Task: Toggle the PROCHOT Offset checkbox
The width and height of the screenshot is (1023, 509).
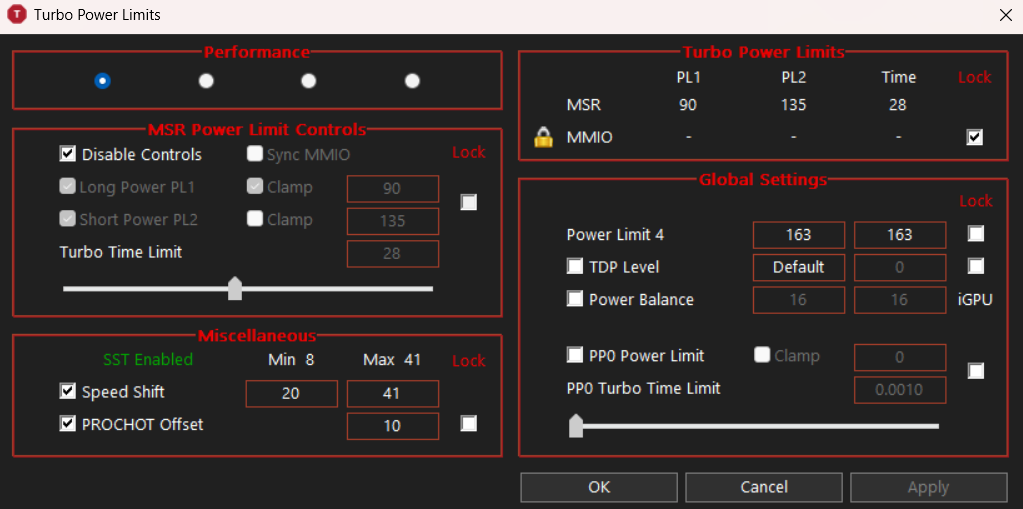Action: point(67,424)
